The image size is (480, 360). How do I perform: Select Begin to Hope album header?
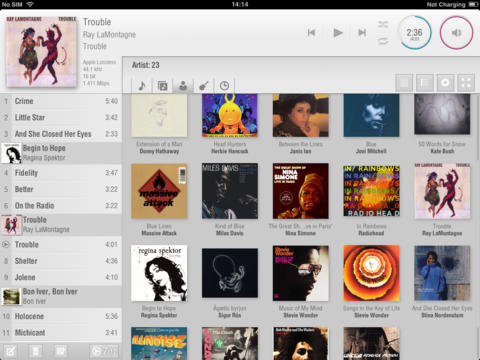pyautogui.click(x=61, y=153)
